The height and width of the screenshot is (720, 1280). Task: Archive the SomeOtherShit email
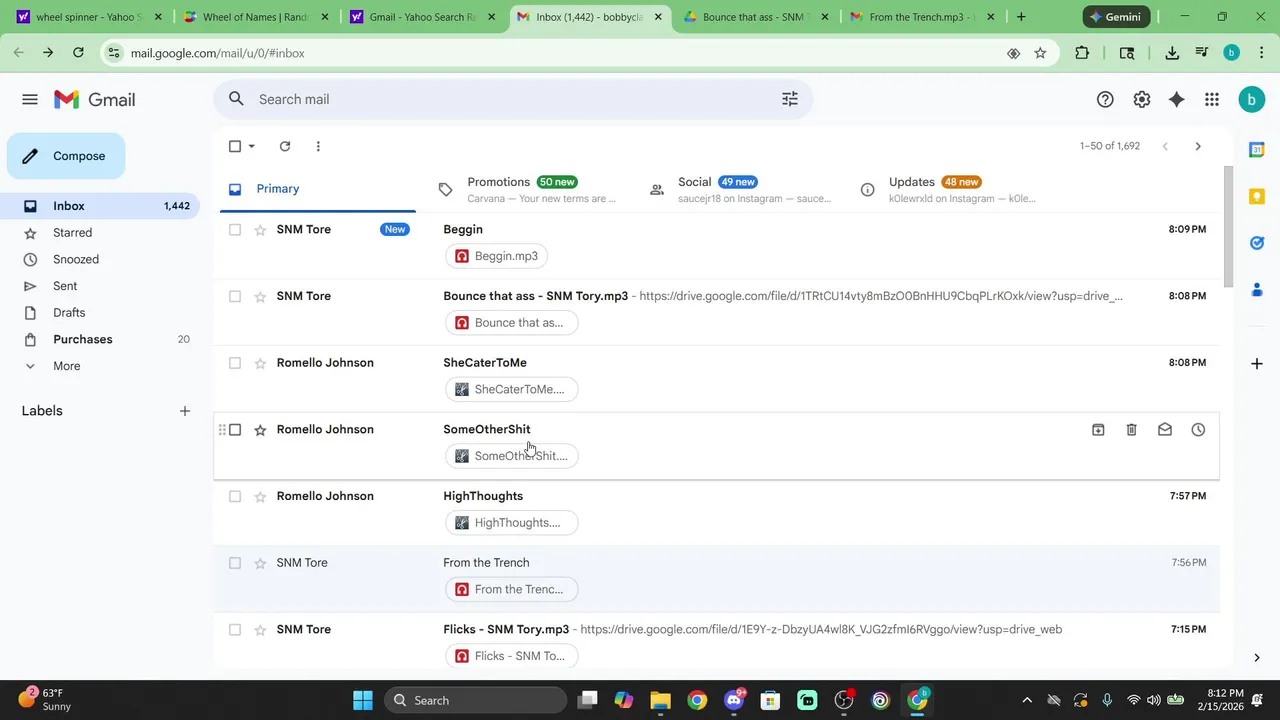coord(1098,429)
